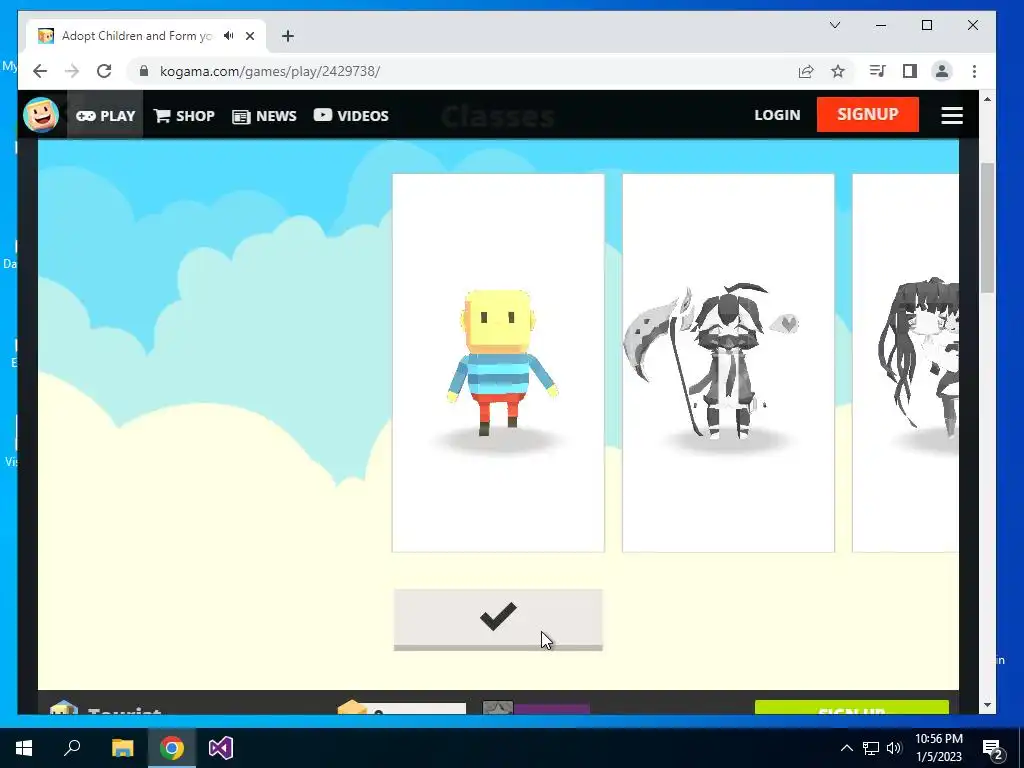Bookmark this page with the star
This screenshot has height=768, width=1024.
[x=838, y=71]
